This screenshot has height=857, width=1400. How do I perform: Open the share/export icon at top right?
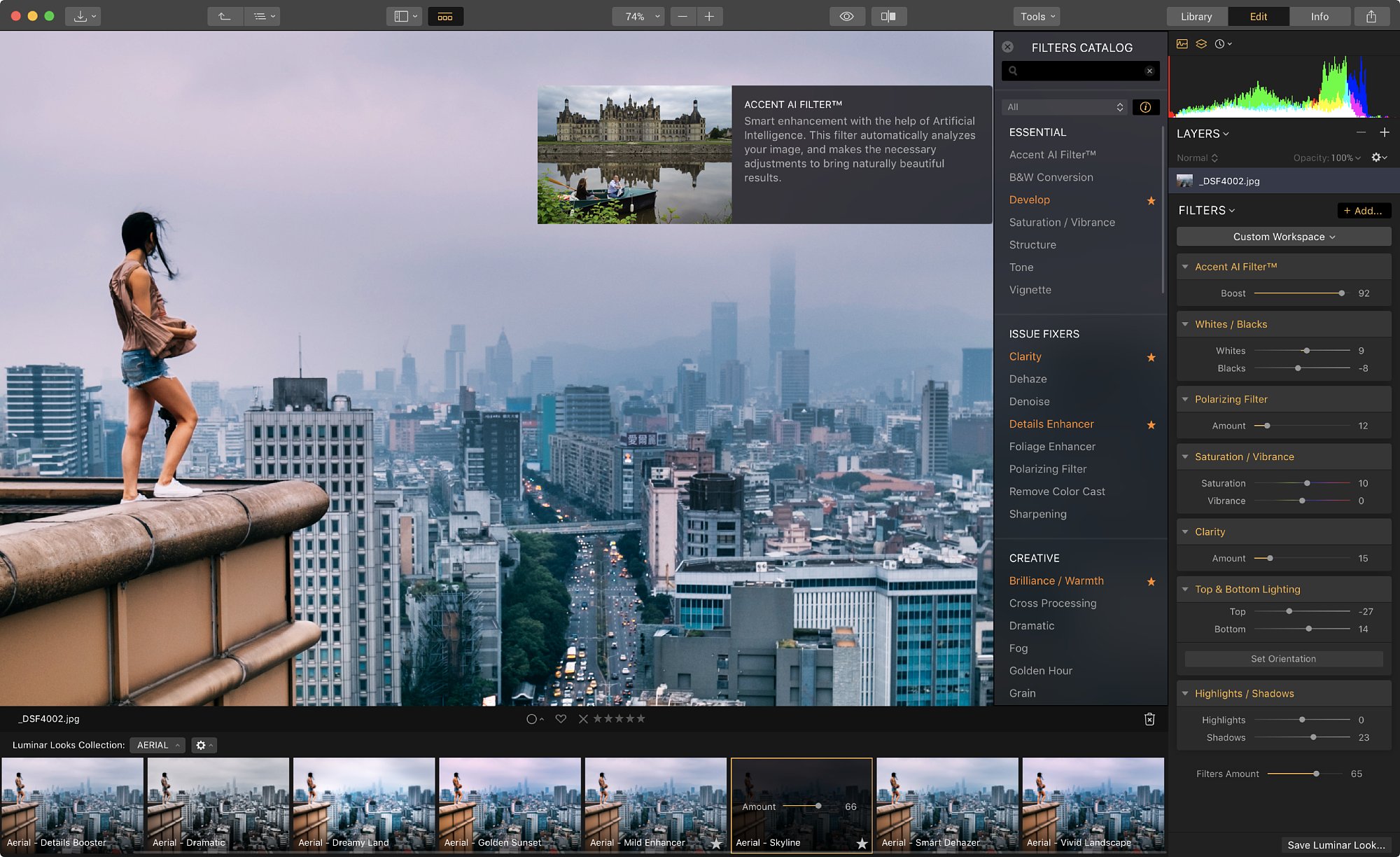[1371, 16]
